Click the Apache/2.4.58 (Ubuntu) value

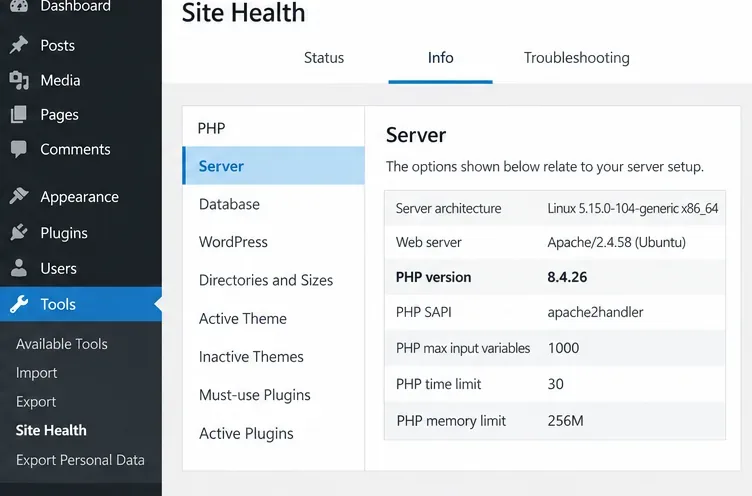(x=616, y=242)
